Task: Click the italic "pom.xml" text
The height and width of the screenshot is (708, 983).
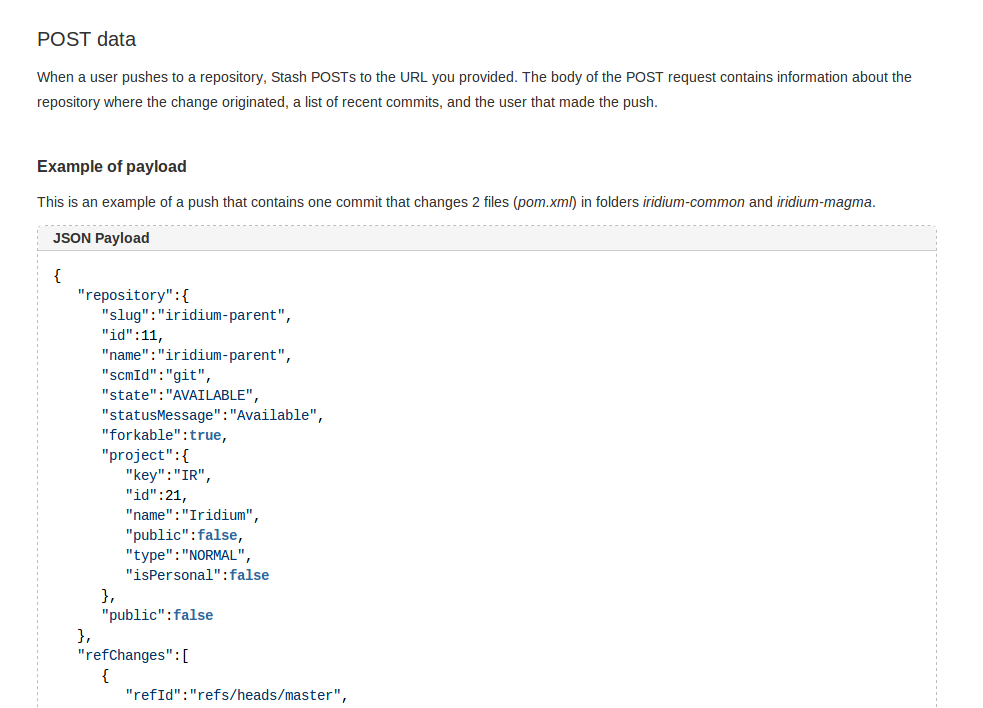Action: pos(546,202)
